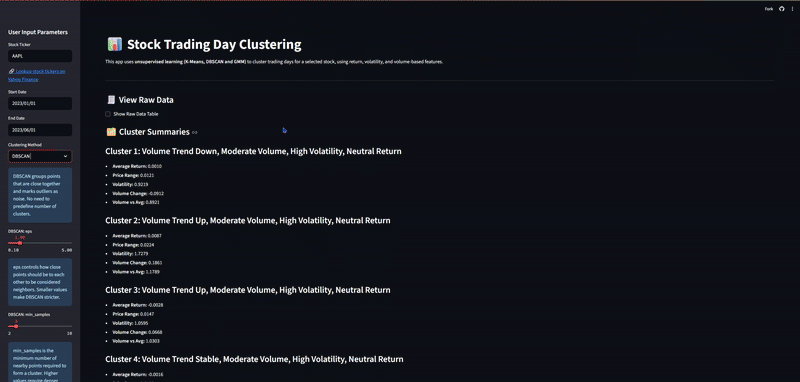Click the min_samples slider maximum value 10
800x382 pixels.
69,334
